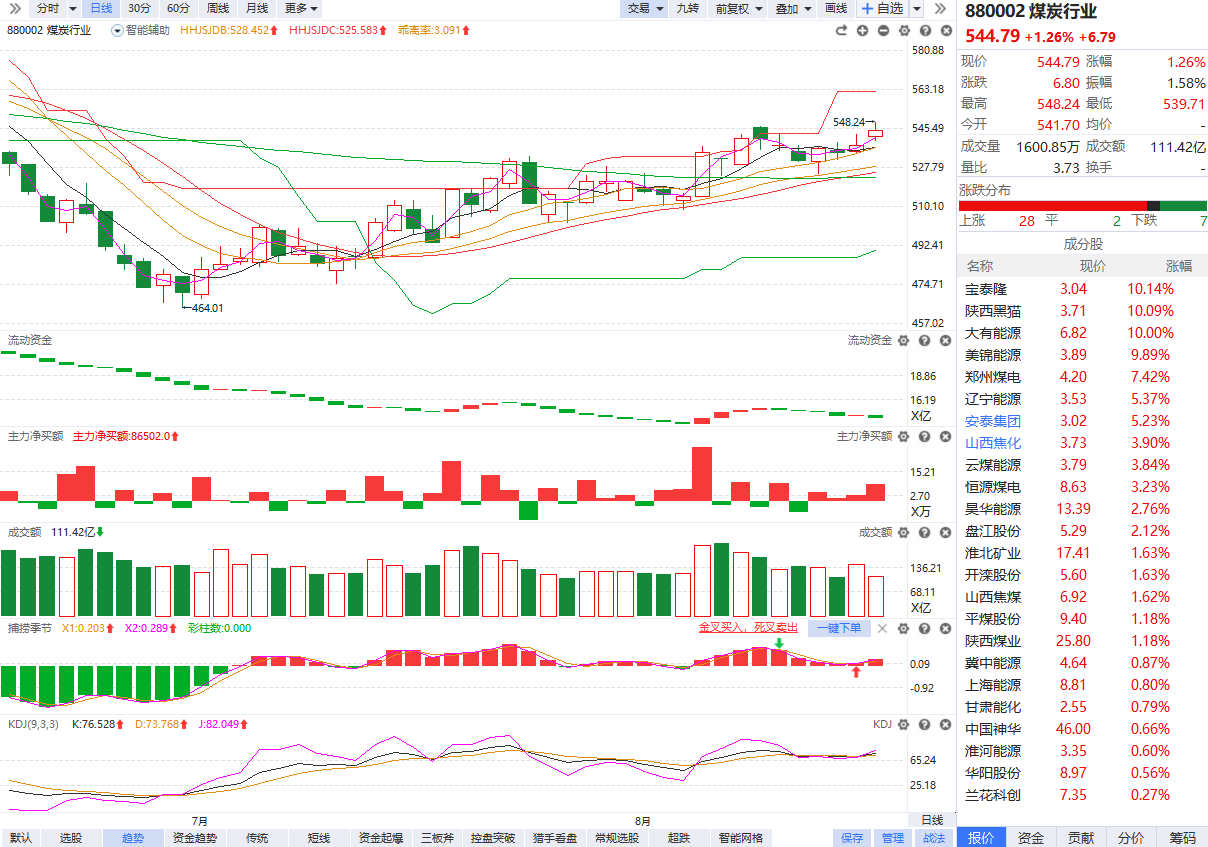The width and height of the screenshot is (1208, 847).
Task: Open settings gear of KDJ panel
Action: (x=903, y=725)
